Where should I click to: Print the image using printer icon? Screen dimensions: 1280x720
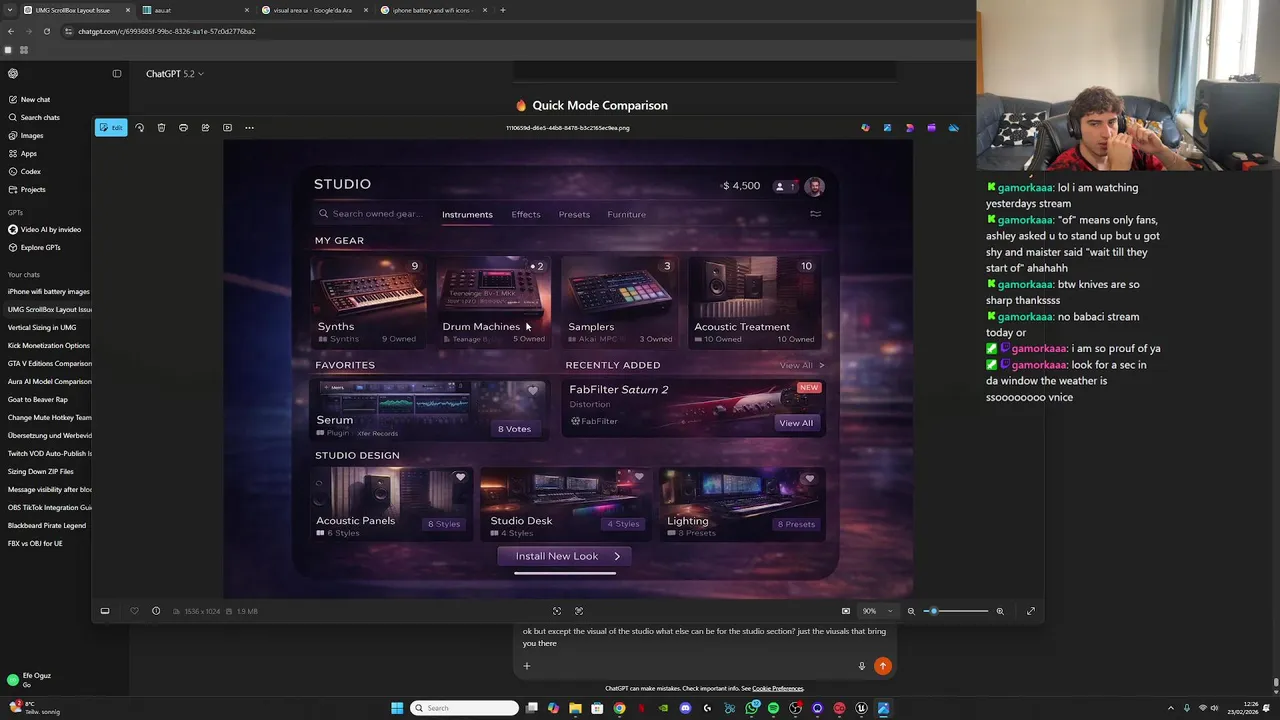tap(183, 128)
